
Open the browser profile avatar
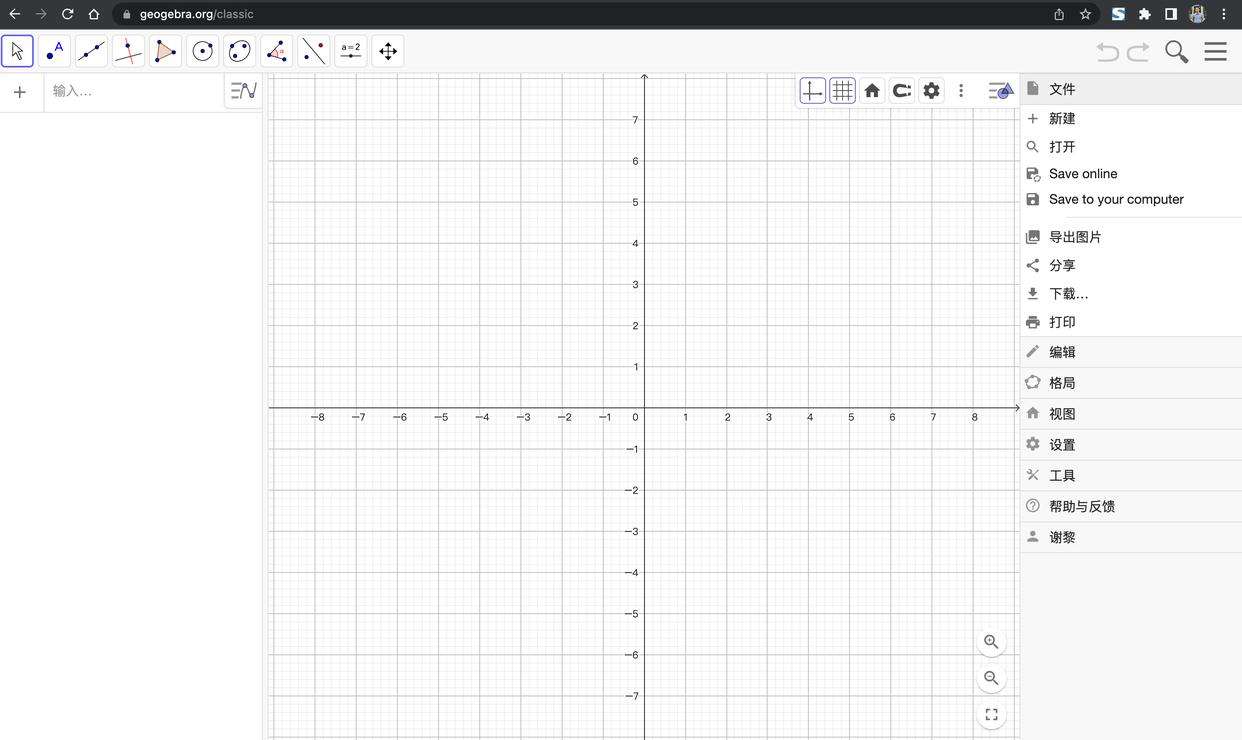1197,14
